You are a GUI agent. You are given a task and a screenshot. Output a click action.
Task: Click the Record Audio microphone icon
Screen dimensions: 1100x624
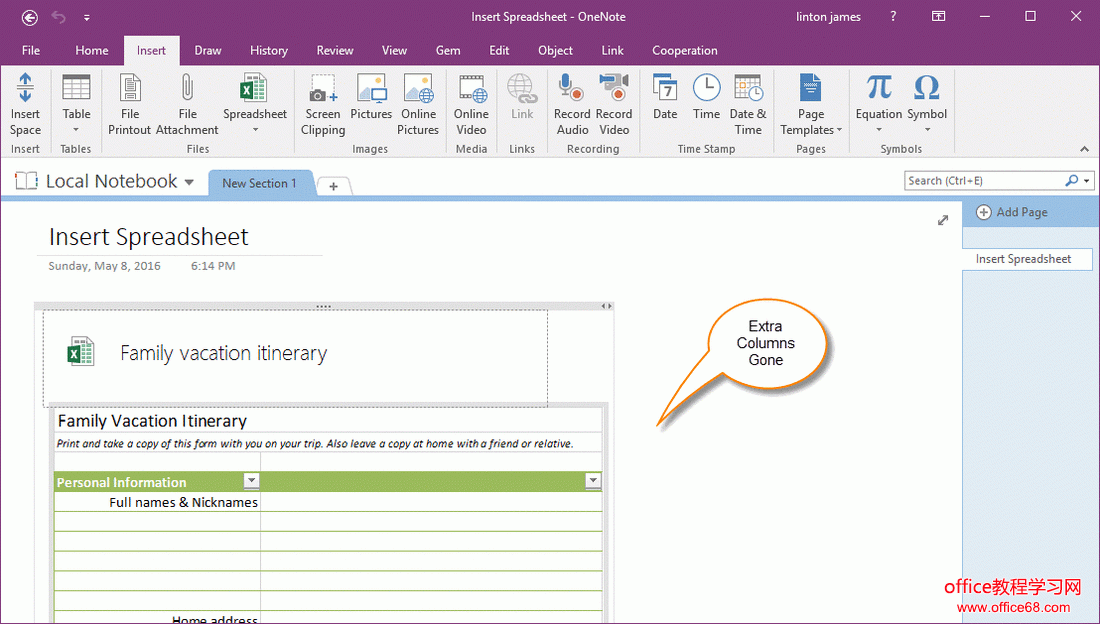click(572, 88)
